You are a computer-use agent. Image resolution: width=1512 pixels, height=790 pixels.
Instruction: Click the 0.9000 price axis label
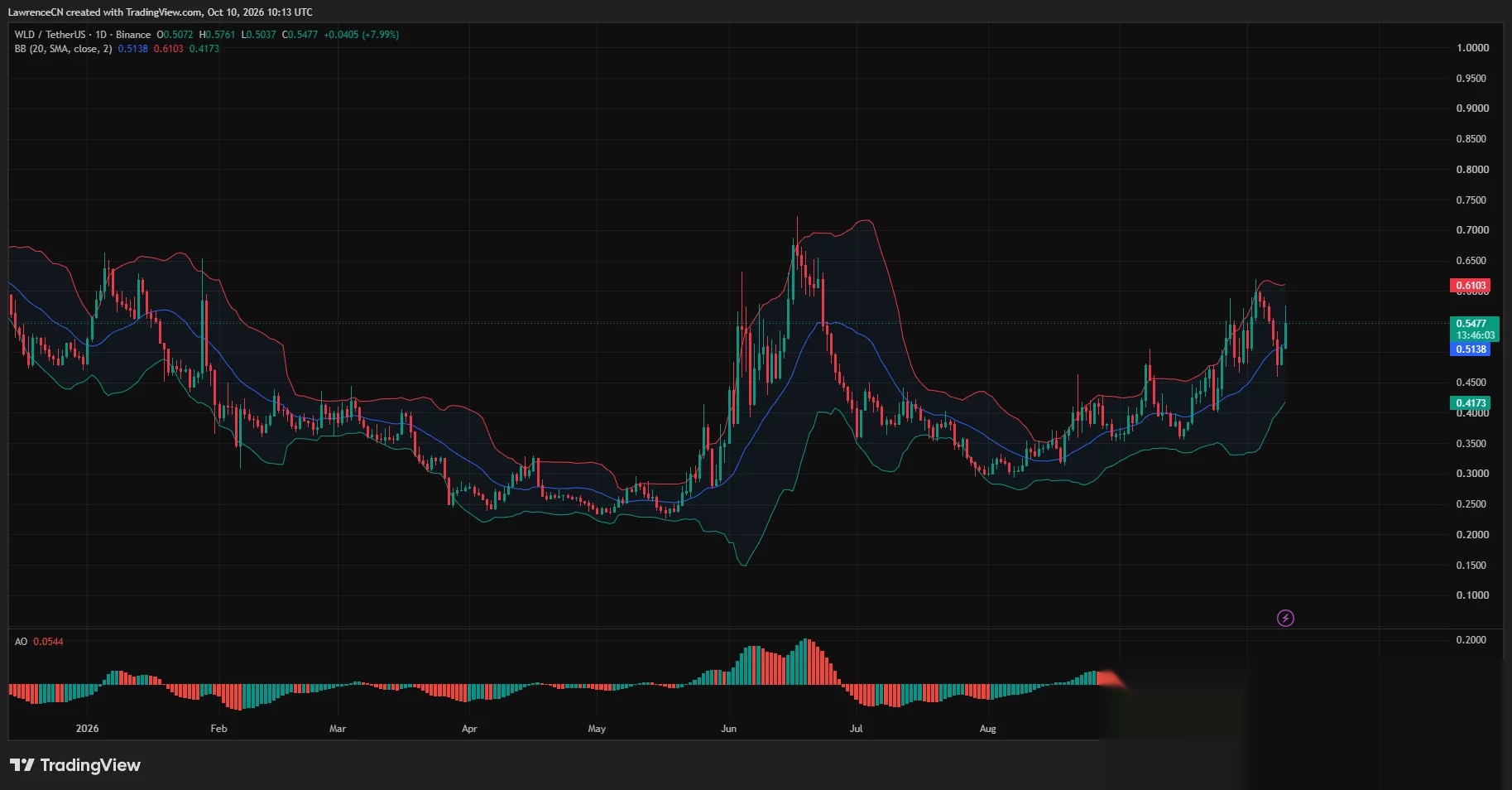click(1472, 108)
